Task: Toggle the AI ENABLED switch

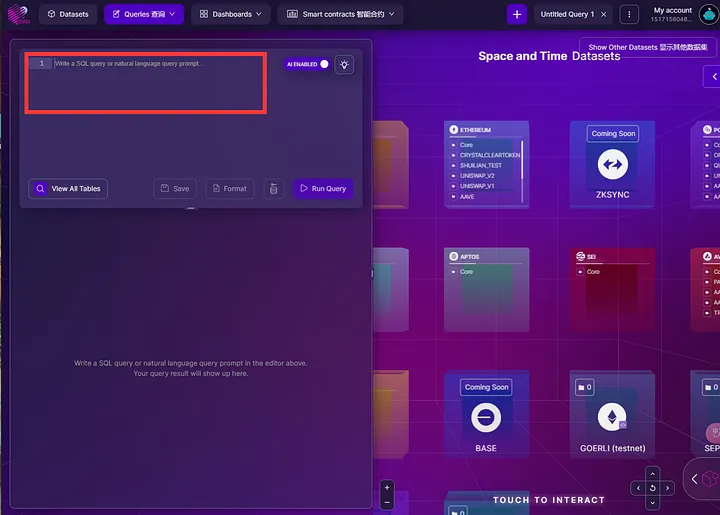Action: tap(323, 64)
